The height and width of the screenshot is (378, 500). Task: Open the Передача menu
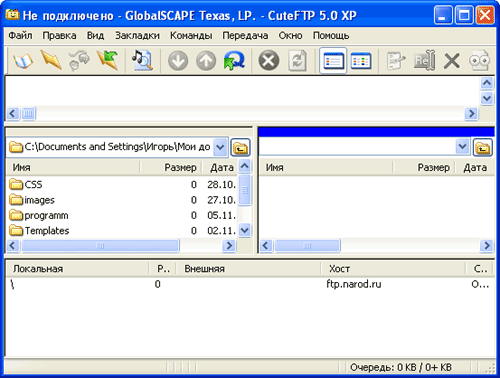(x=245, y=35)
